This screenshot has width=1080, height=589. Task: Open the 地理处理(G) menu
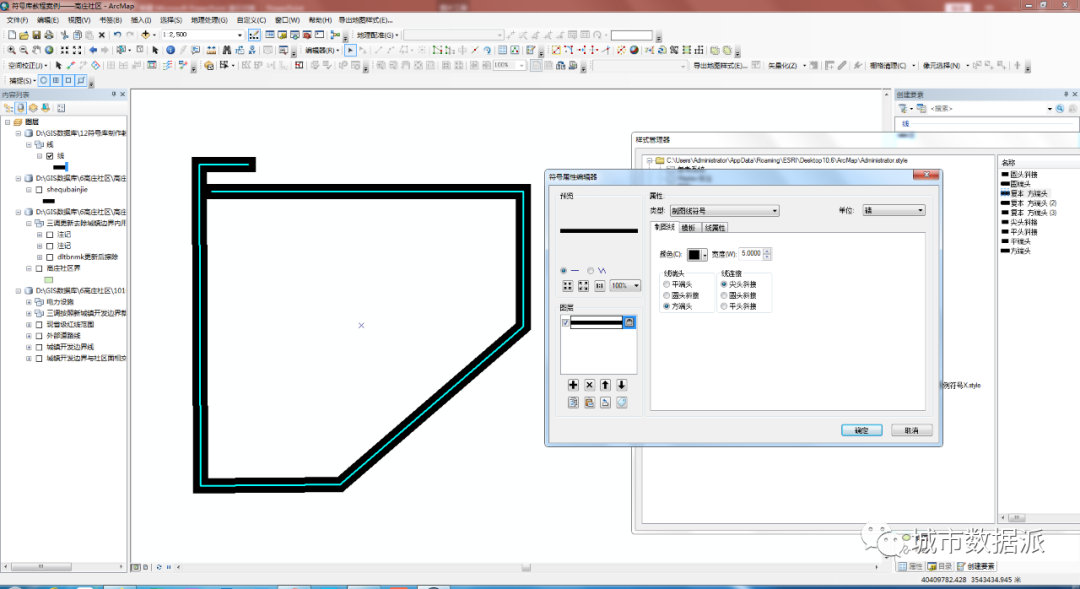(209, 20)
